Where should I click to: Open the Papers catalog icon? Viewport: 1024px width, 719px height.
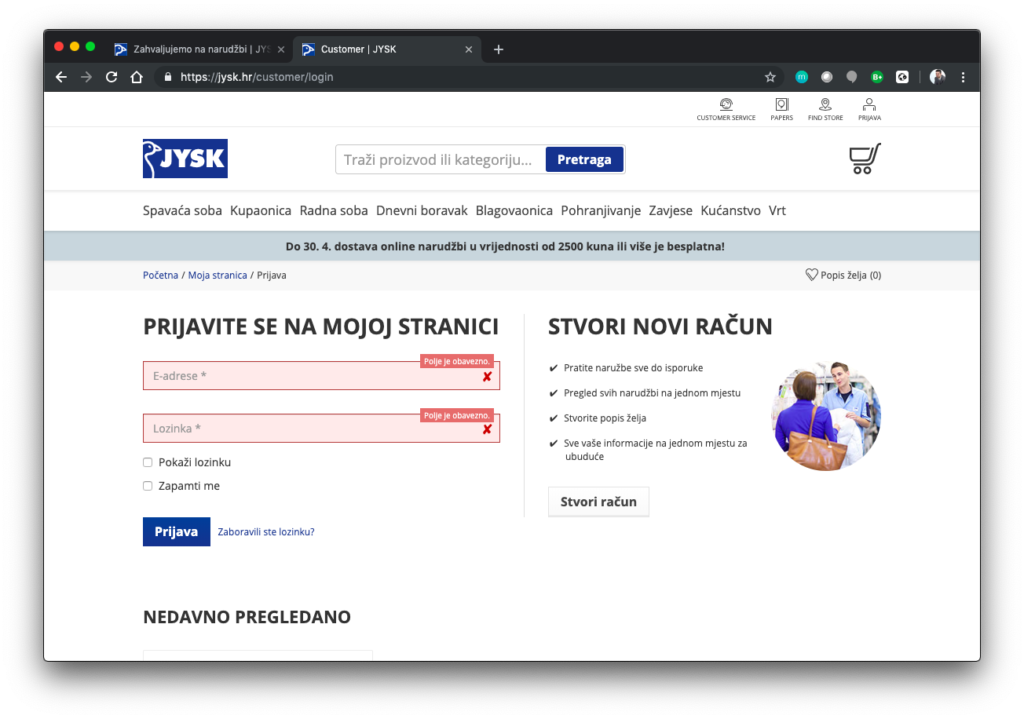tap(781, 105)
